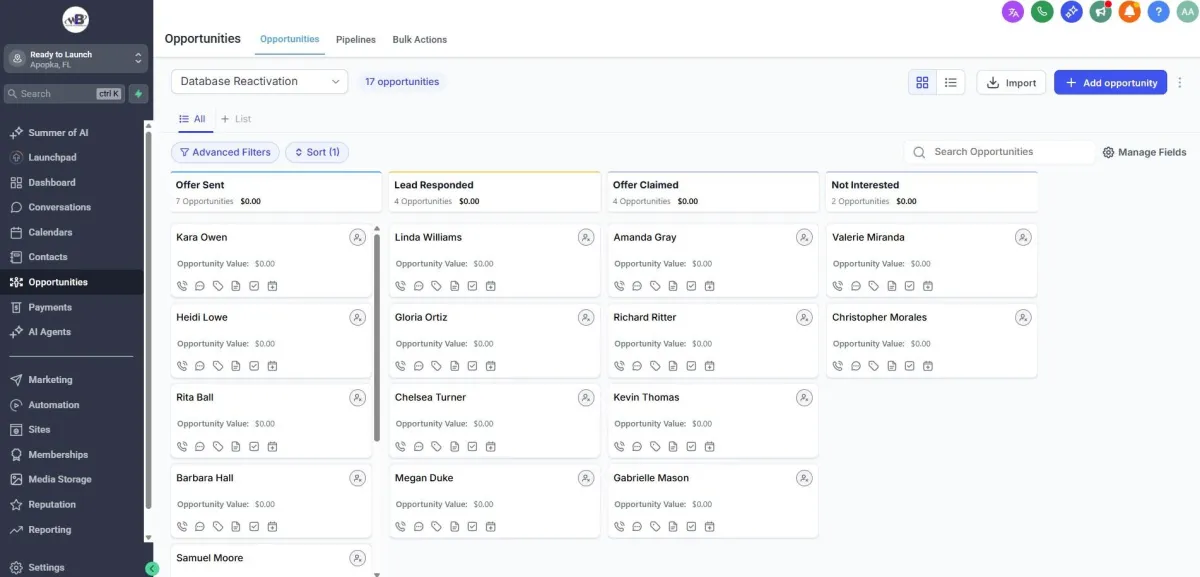
Task: Click the Add opportunity button
Action: click(x=1110, y=83)
